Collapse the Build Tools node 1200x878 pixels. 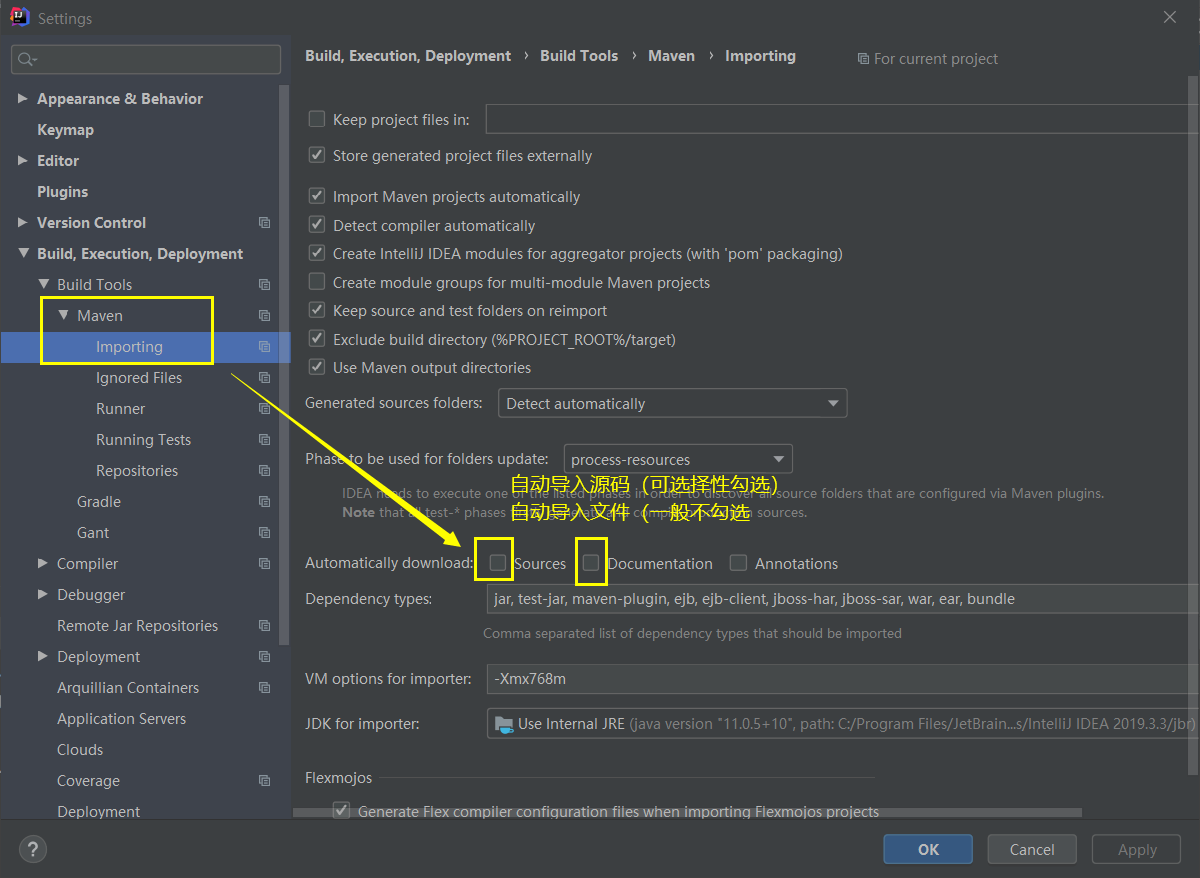point(43,285)
